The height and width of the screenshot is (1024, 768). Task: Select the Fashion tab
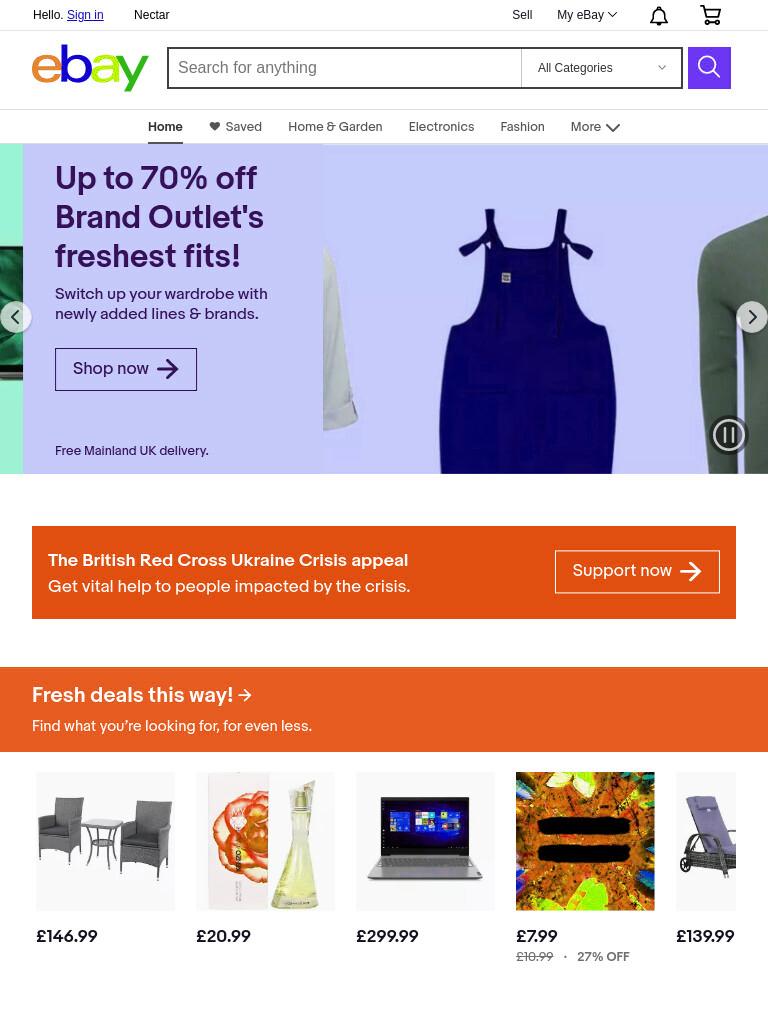522,127
